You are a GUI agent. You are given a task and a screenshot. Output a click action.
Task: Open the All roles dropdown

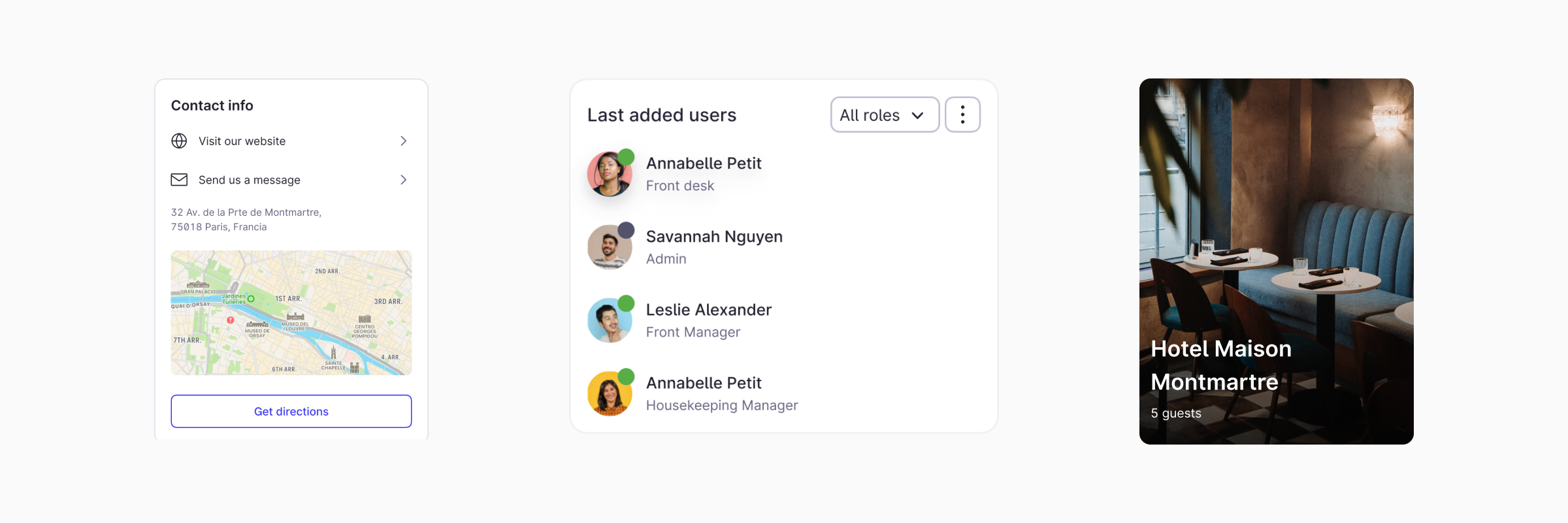tap(884, 115)
